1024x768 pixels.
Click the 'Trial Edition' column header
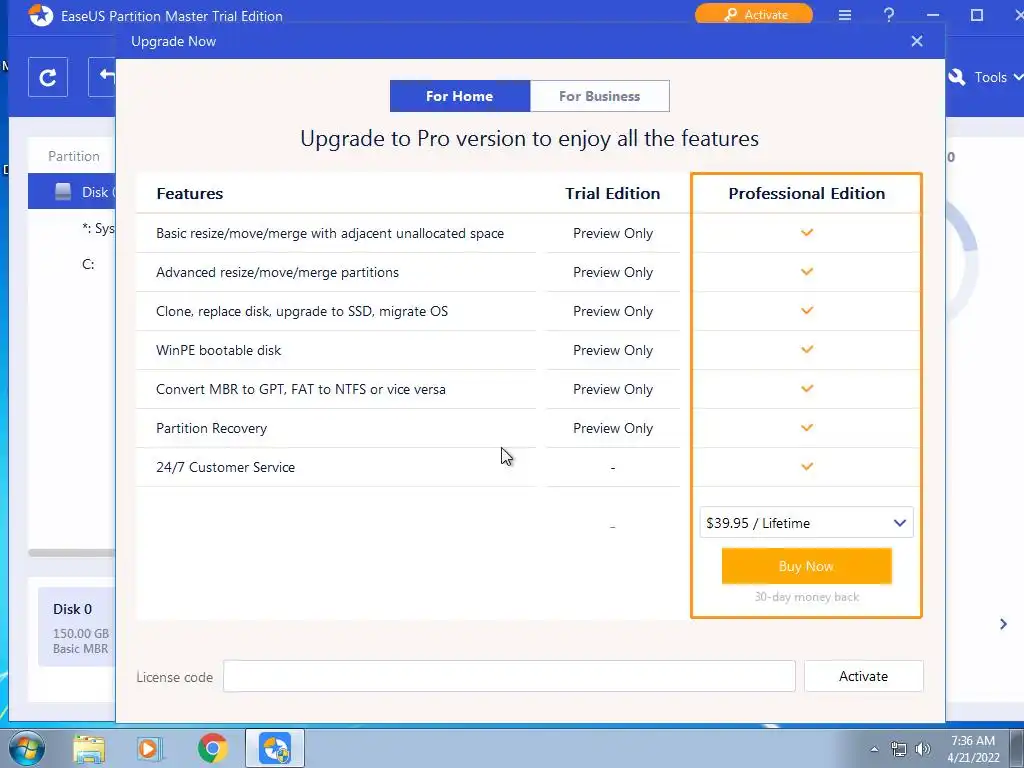click(613, 193)
